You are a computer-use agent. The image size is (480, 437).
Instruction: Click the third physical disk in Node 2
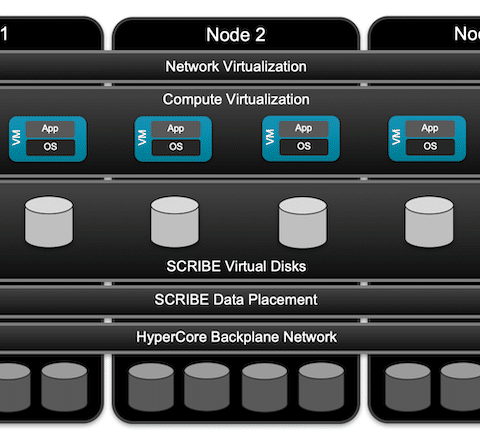pos(264,387)
